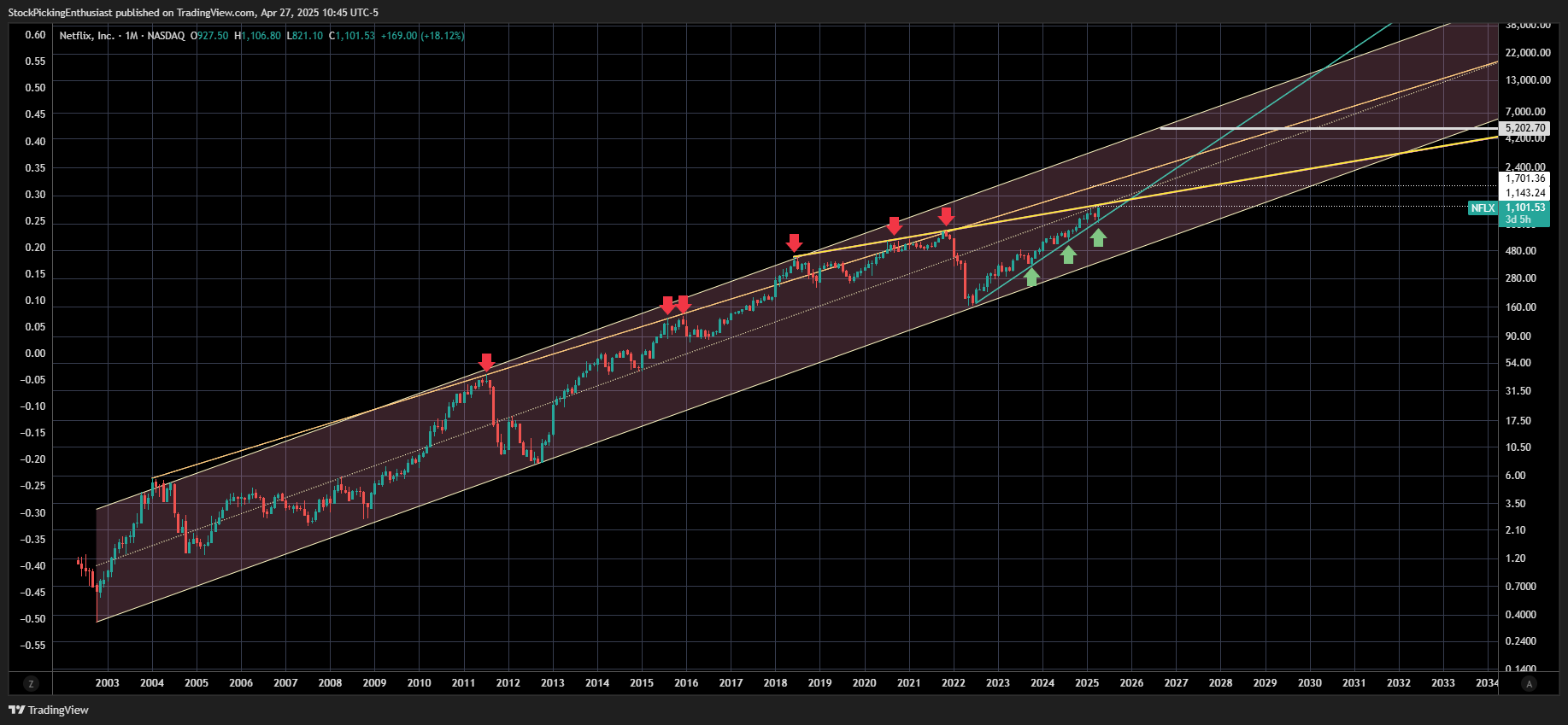Click the 480.00 price scale label

1520,251
